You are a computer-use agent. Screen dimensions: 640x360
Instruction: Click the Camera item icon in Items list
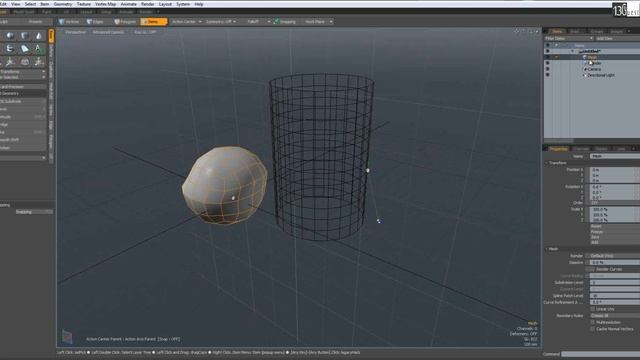tap(585, 69)
